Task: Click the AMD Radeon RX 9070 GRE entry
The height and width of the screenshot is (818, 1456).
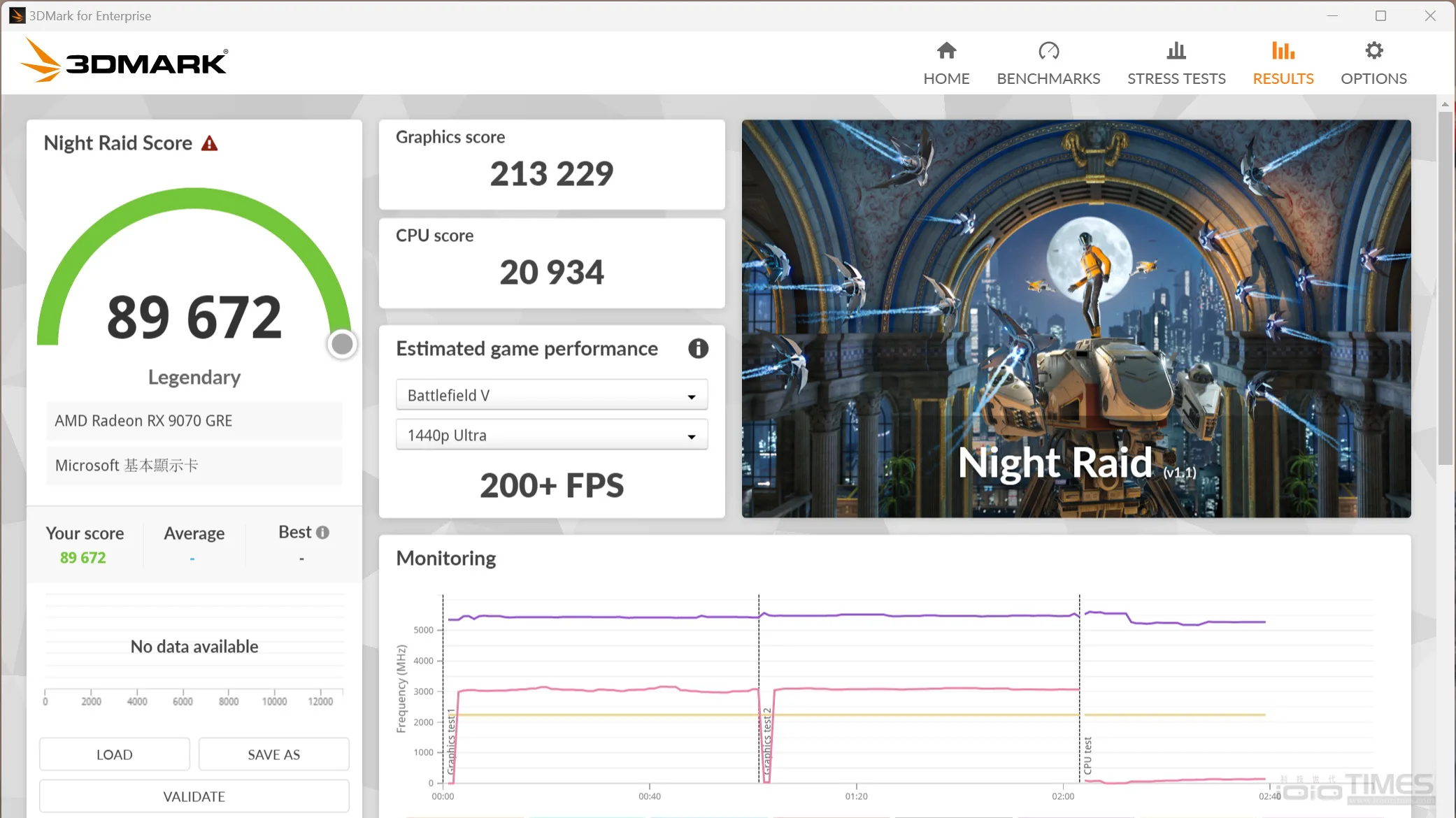Action: [x=194, y=421]
